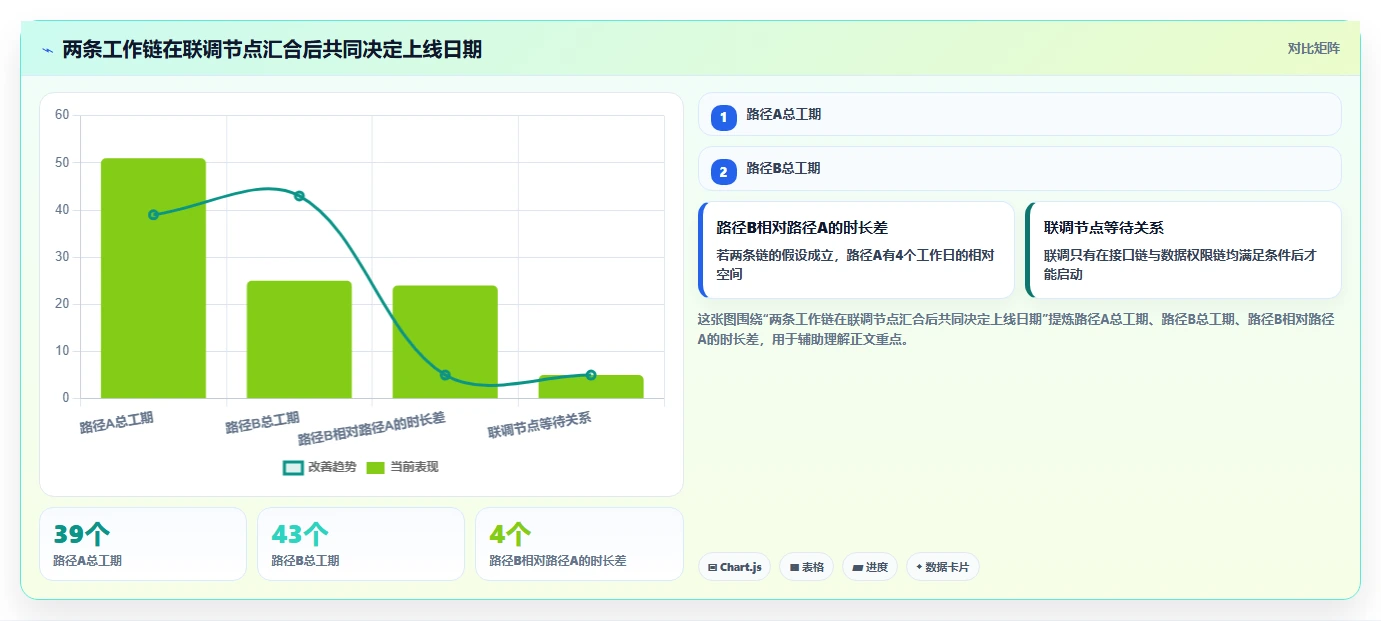This screenshot has height=621, width=1381.
Task: Click the Chart.js tag chip
Action: (734, 567)
